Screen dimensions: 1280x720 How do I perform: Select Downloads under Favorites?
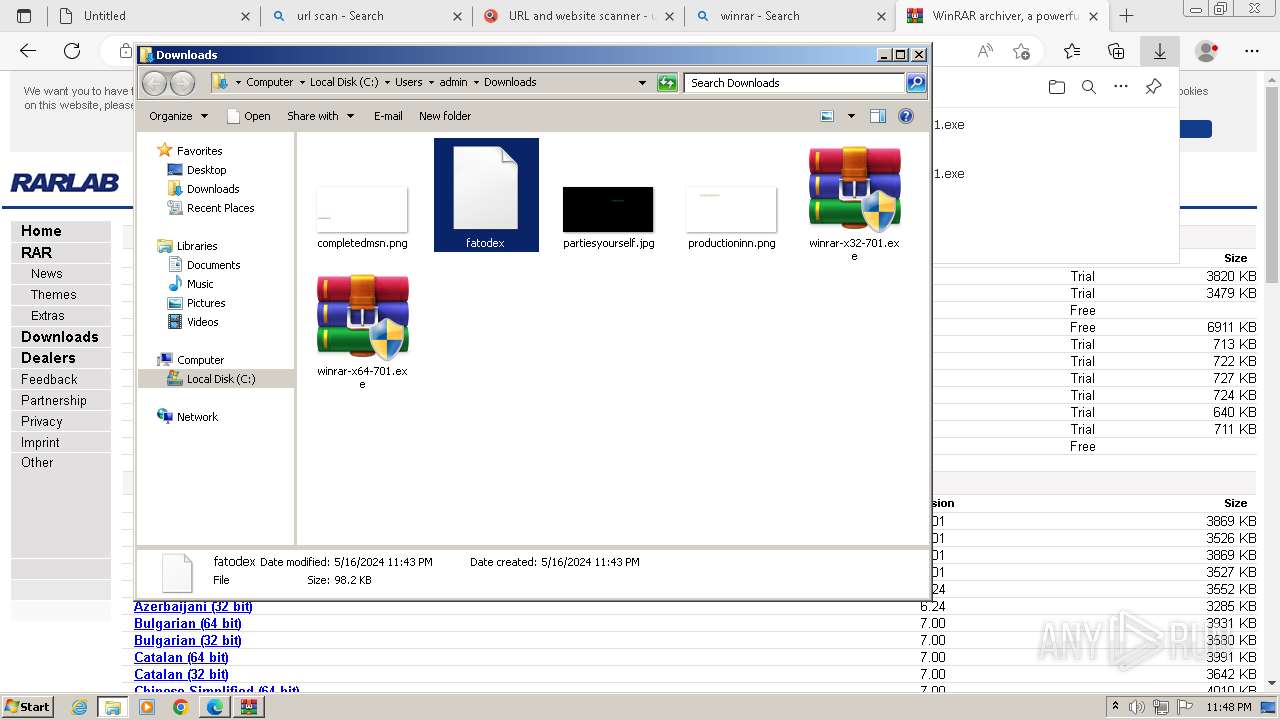[x=213, y=189]
